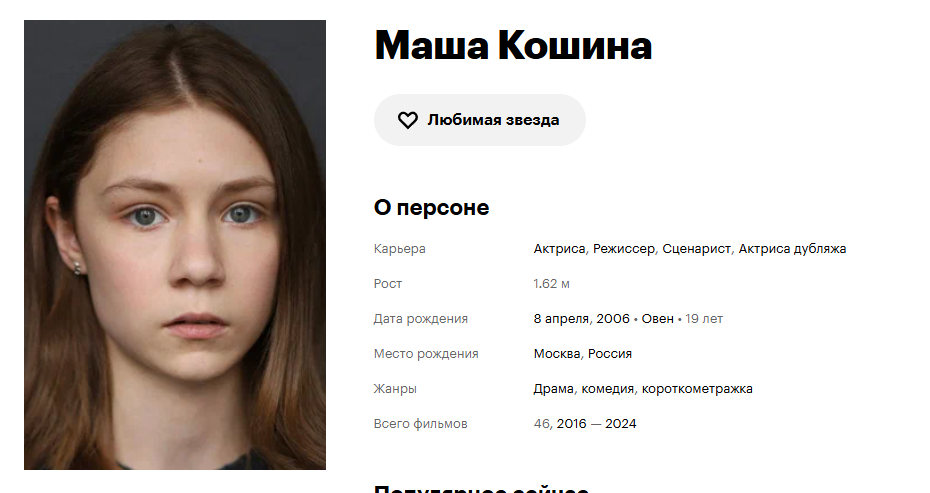Click the О персоне section heading
This screenshot has width=930, height=493.
coord(431,208)
